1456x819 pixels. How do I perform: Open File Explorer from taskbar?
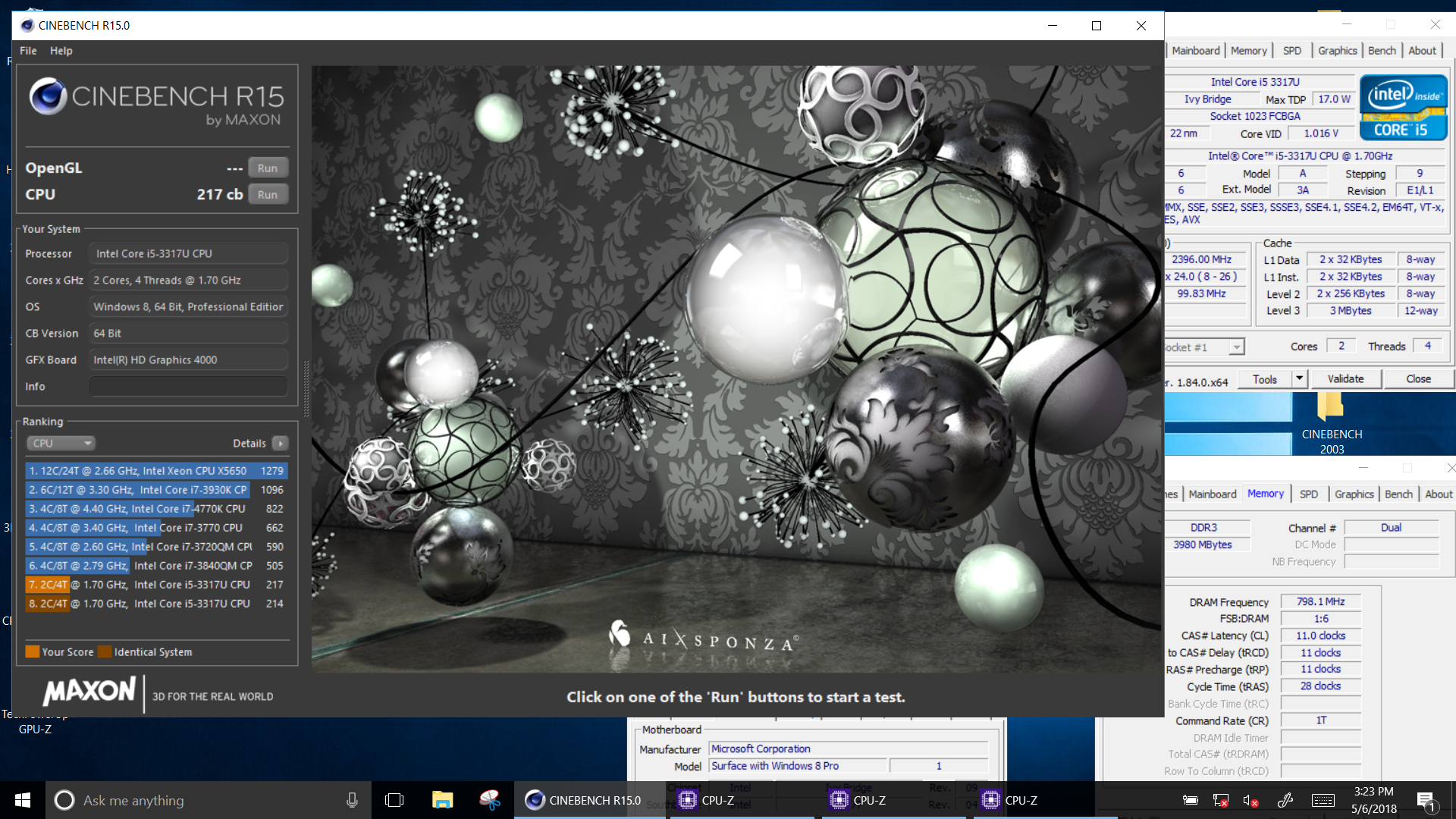[x=442, y=800]
